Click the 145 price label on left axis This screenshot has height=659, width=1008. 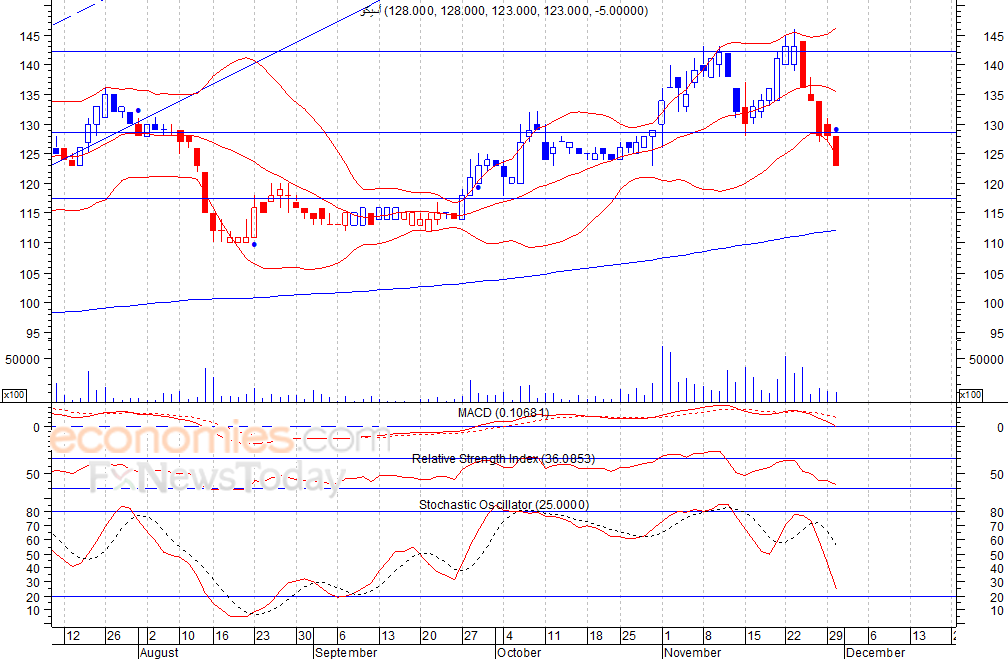pyautogui.click(x=30, y=37)
